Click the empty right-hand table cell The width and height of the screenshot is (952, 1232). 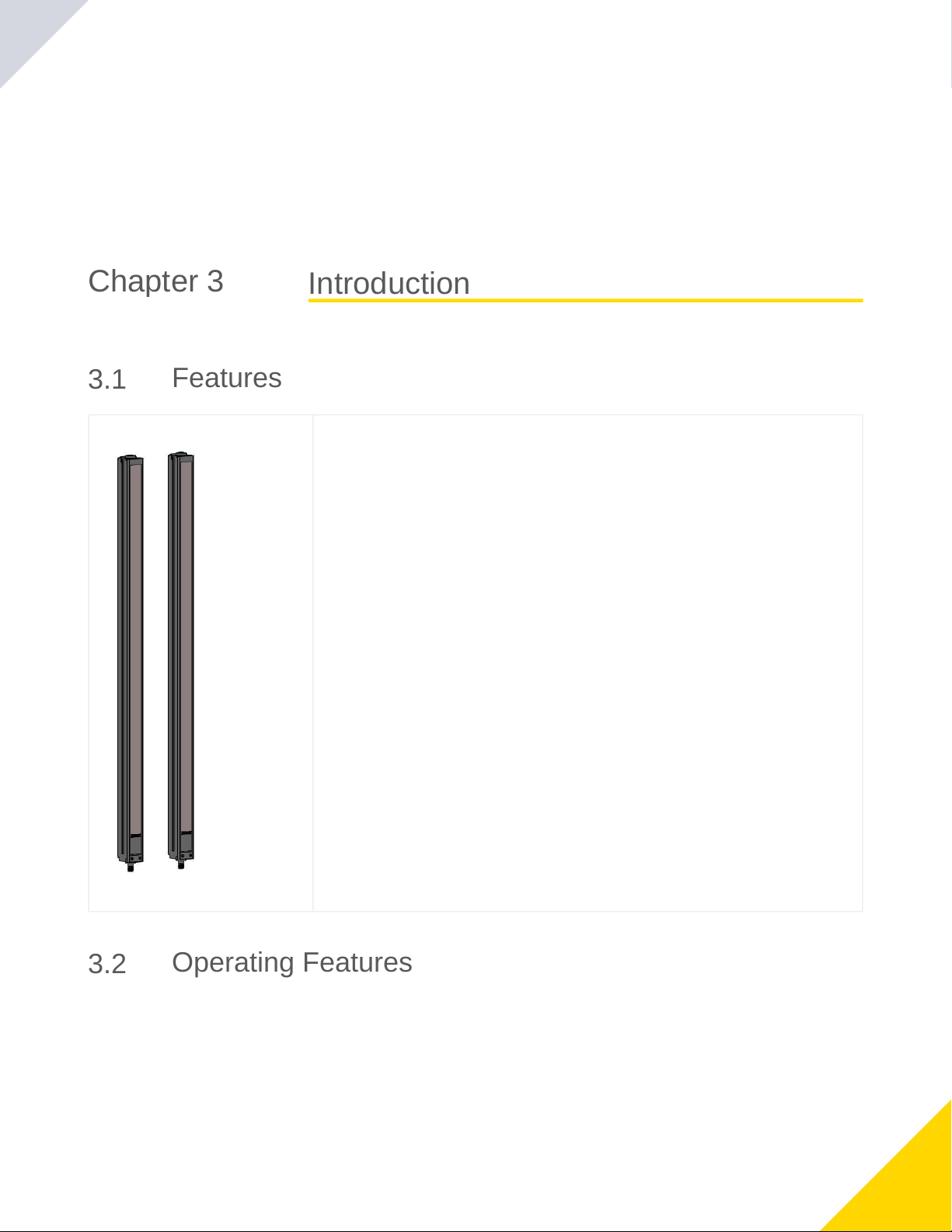point(588,663)
